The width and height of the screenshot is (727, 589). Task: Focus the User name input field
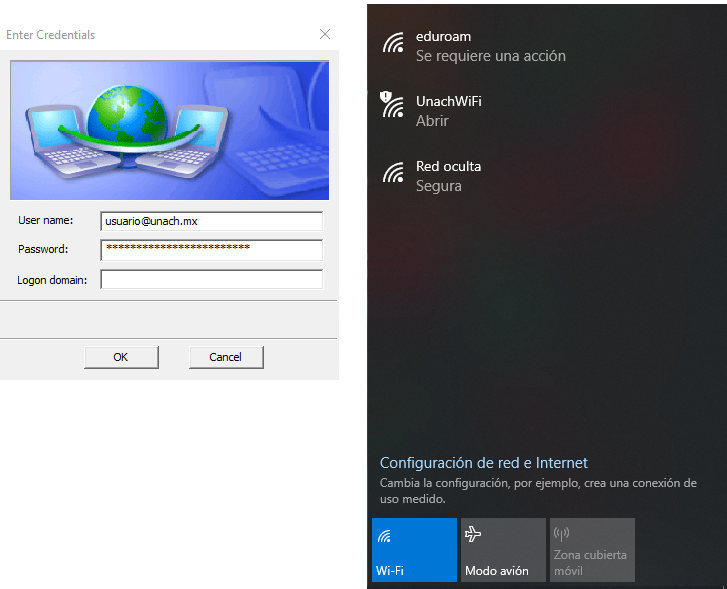point(211,221)
